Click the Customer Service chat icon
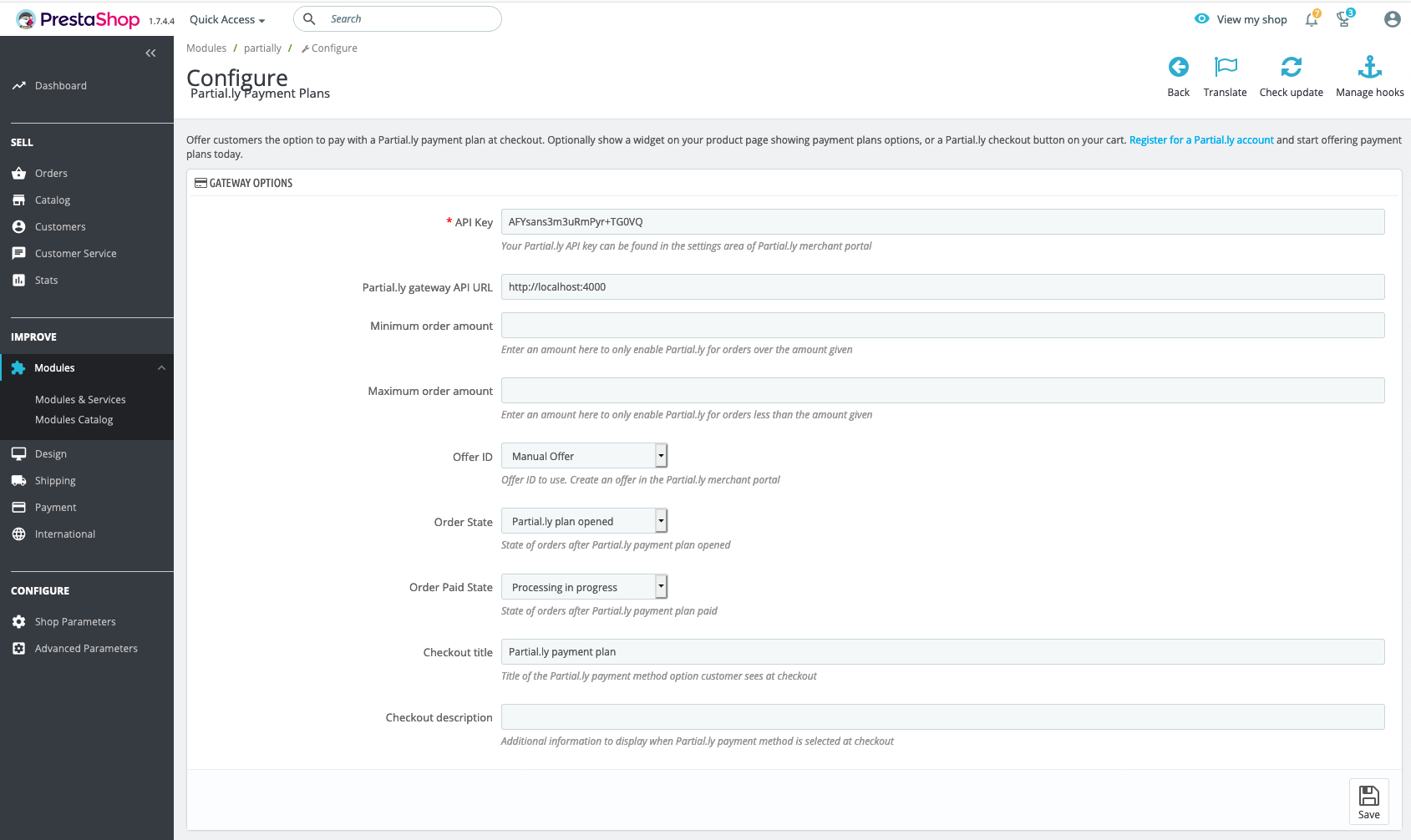Viewport: 1411px width, 840px height. click(18, 254)
